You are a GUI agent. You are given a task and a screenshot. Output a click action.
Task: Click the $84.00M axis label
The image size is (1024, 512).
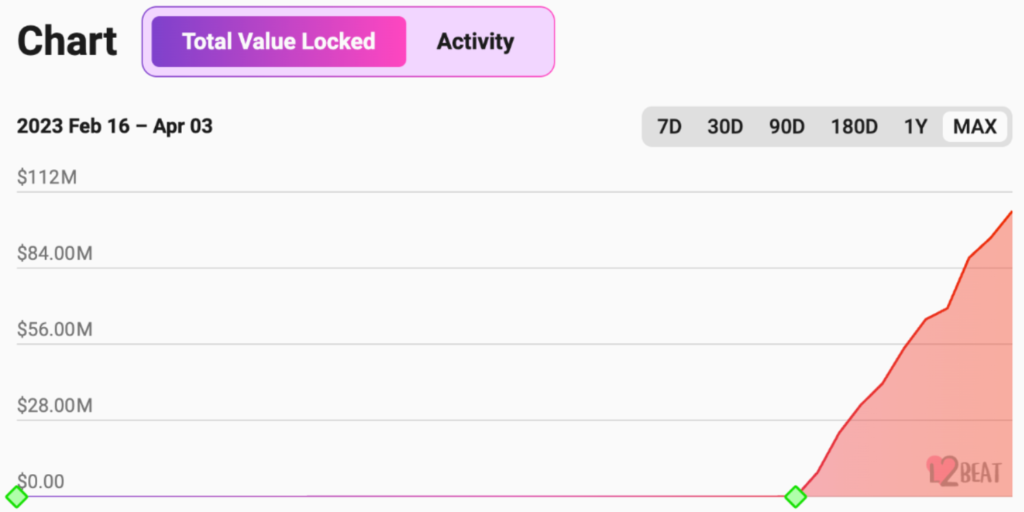coord(55,253)
